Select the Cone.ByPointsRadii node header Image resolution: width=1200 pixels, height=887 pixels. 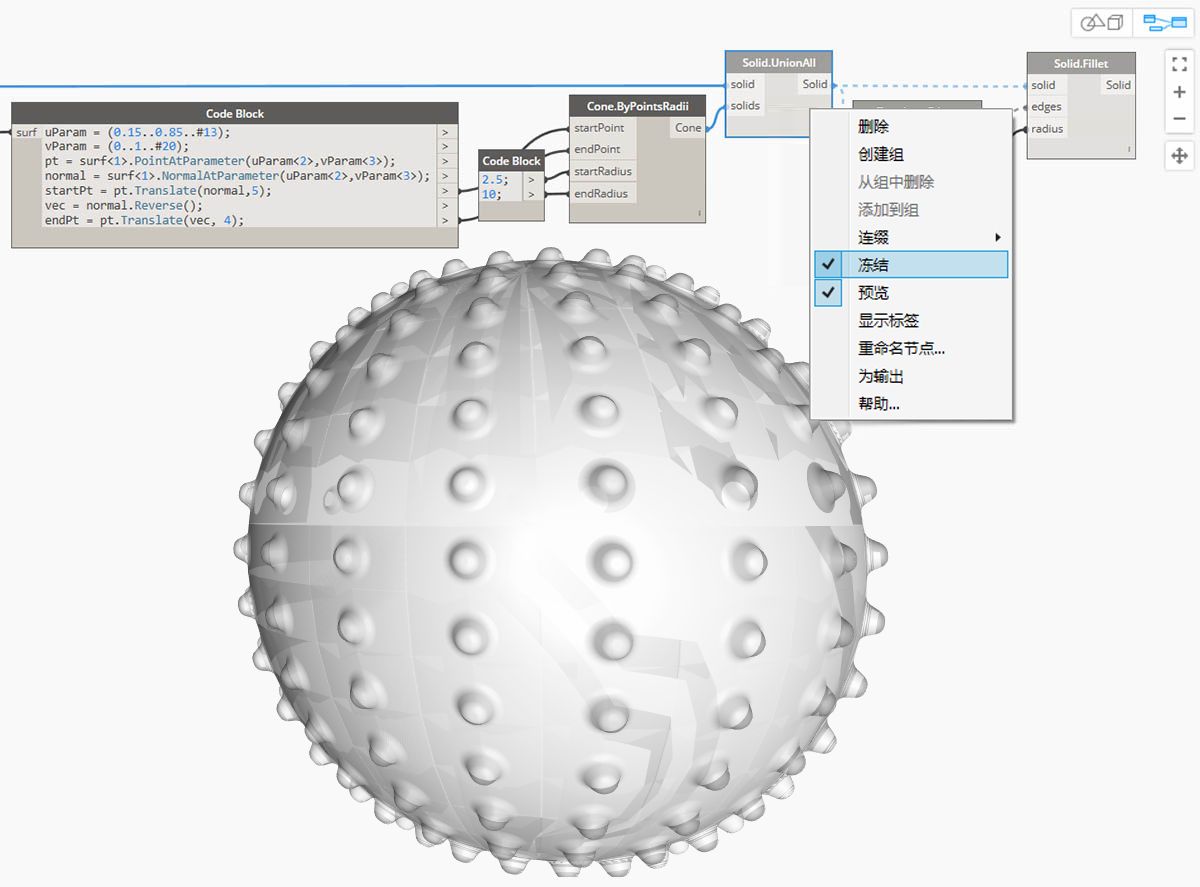tap(638, 106)
